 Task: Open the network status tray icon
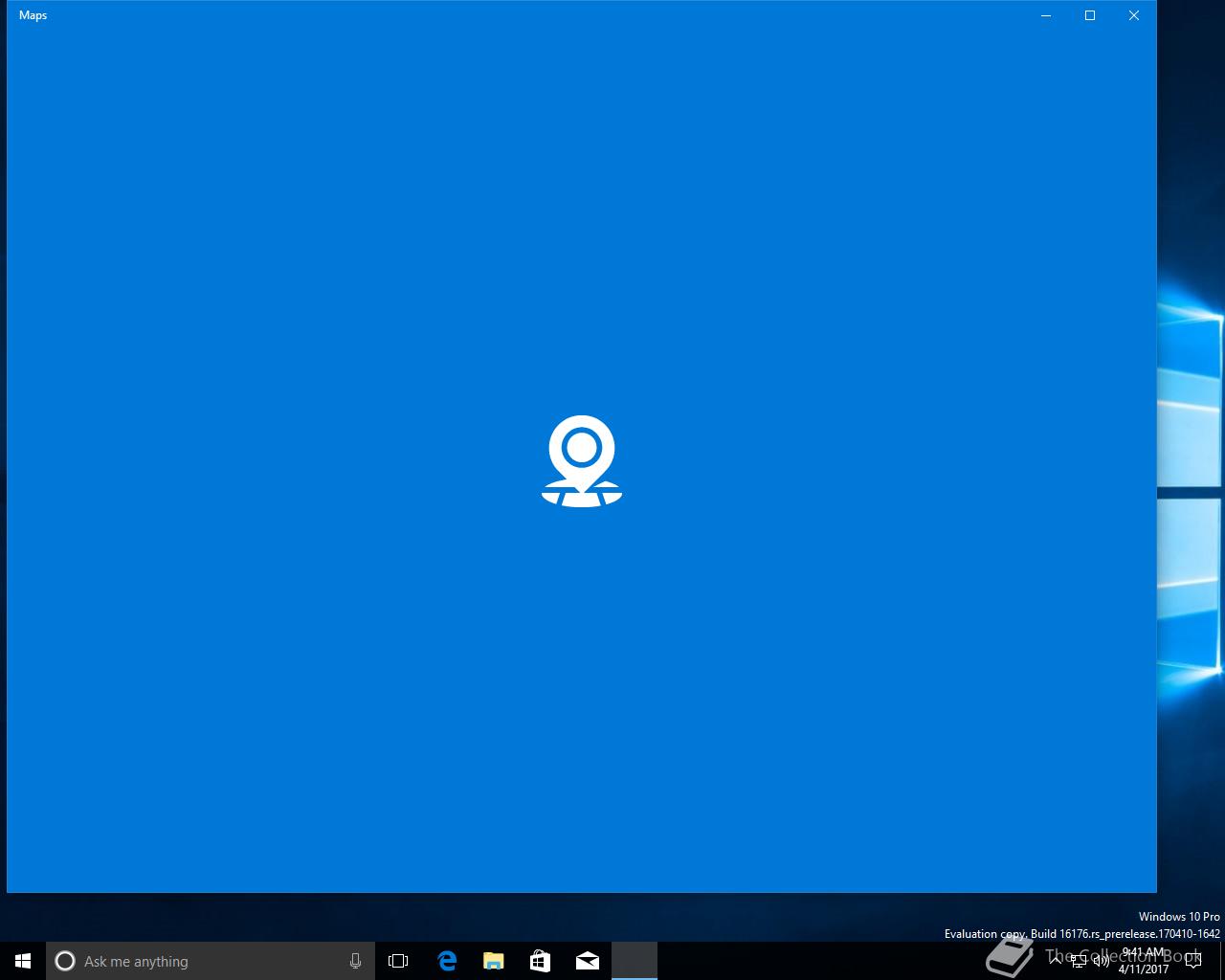click(x=1079, y=961)
